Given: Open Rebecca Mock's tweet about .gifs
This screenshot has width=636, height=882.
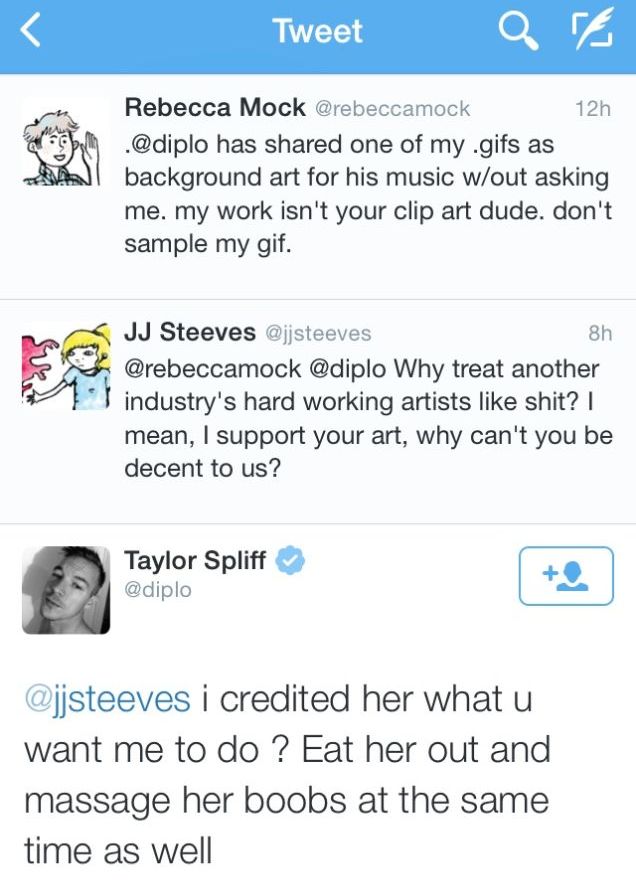Looking at the screenshot, I should coord(367,194).
